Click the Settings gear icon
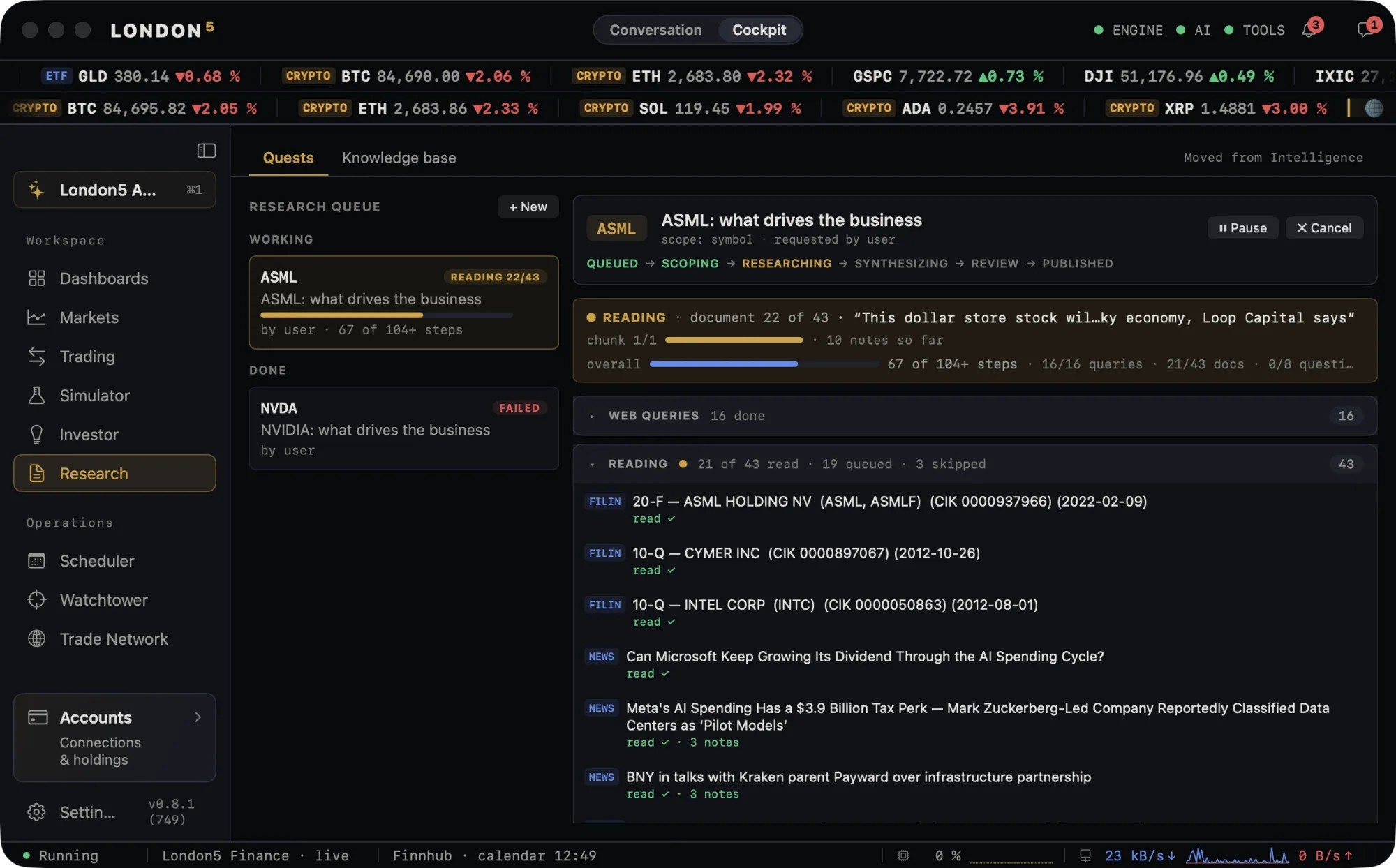Screen dimensions: 1396x868 click(x=36, y=812)
